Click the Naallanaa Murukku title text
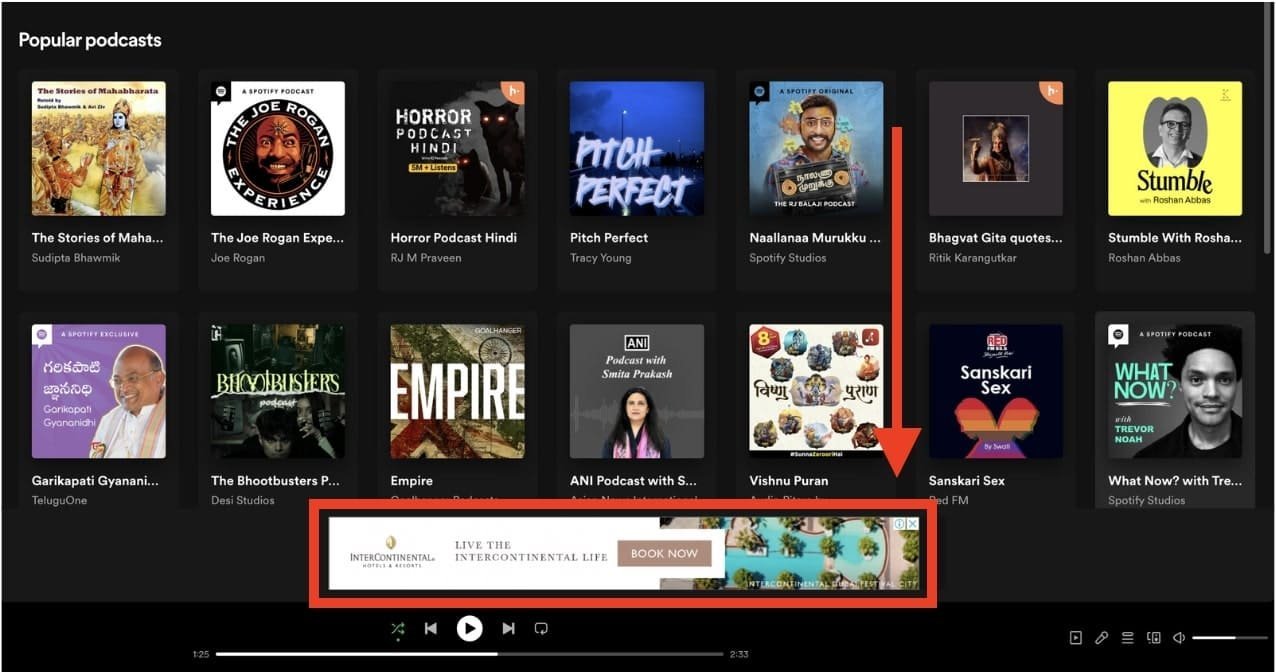This screenshot has height=672, width=1276. click(x=815, y=238)
